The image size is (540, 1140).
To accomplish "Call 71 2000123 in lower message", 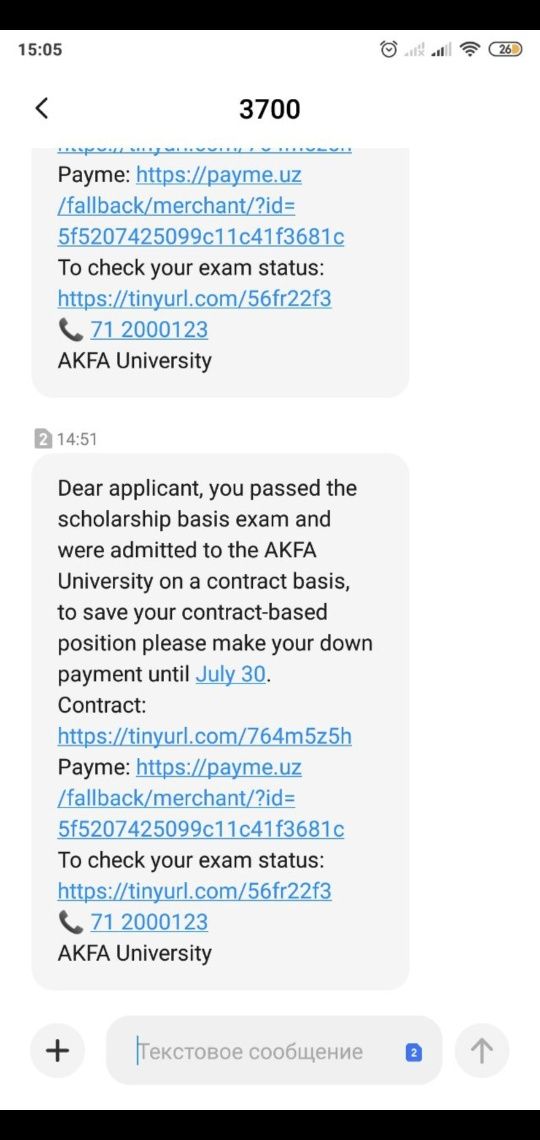I will [149, 922].
